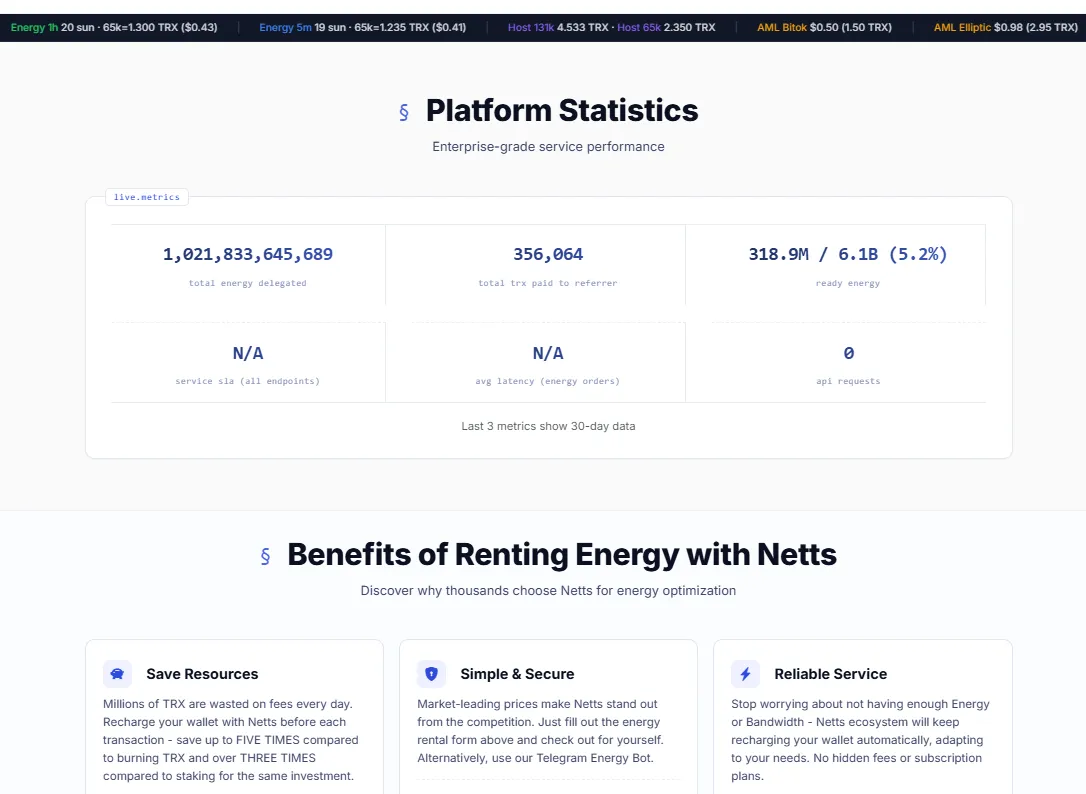
Task: Click the Reliable Service card title
Action: (830, 674)
